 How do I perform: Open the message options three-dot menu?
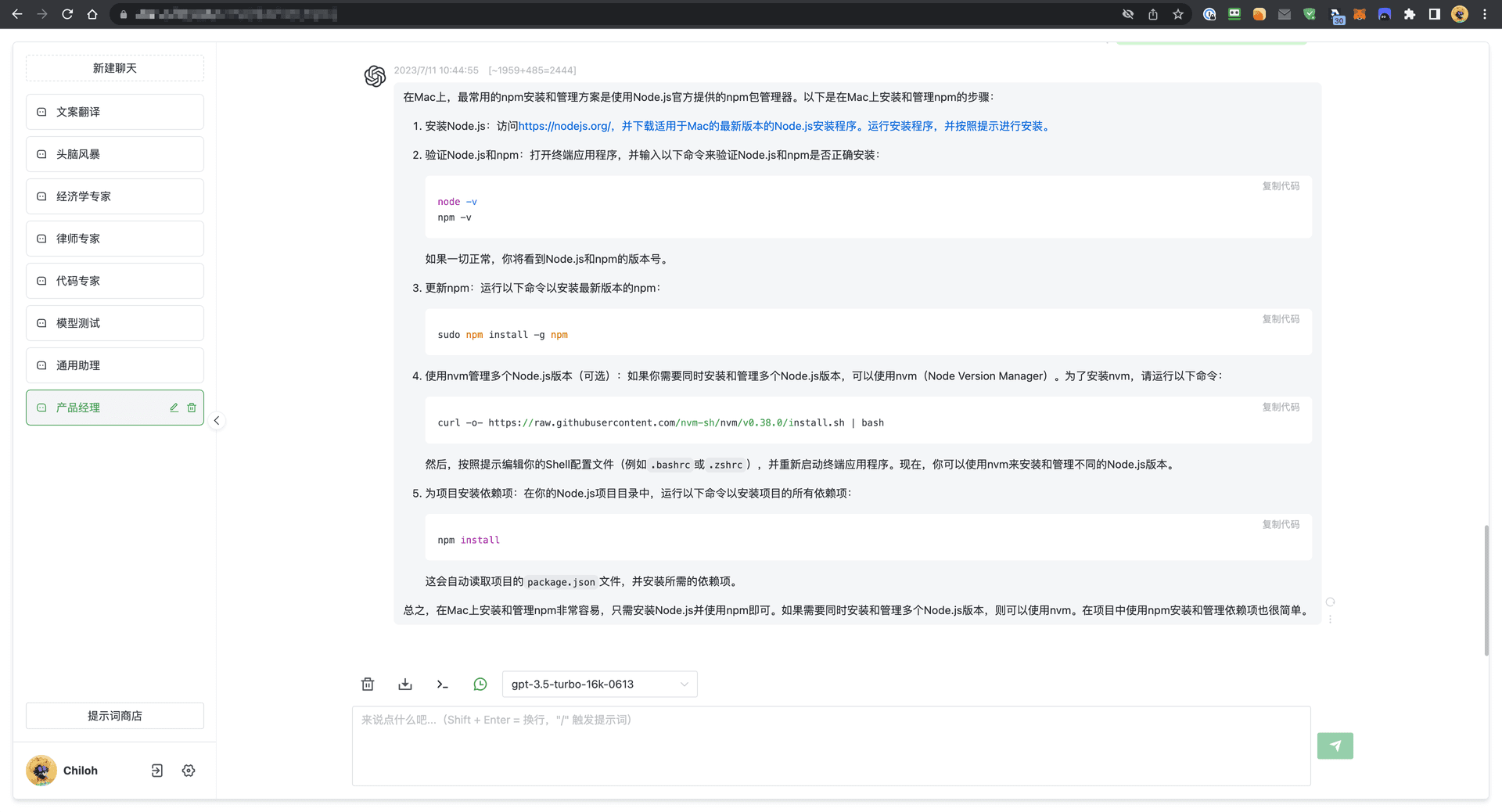click(x=1330, y=619)
